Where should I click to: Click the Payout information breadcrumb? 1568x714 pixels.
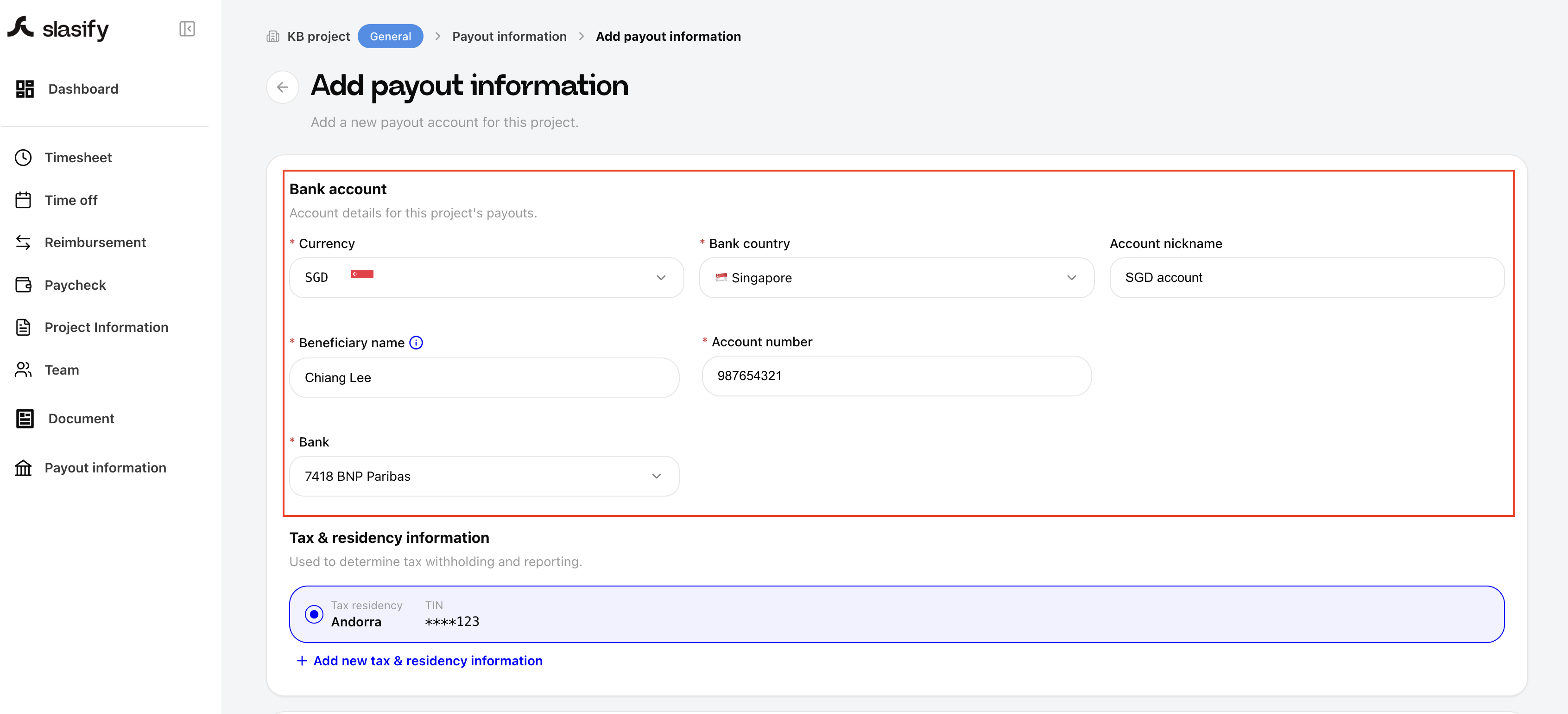pos(509,37)
